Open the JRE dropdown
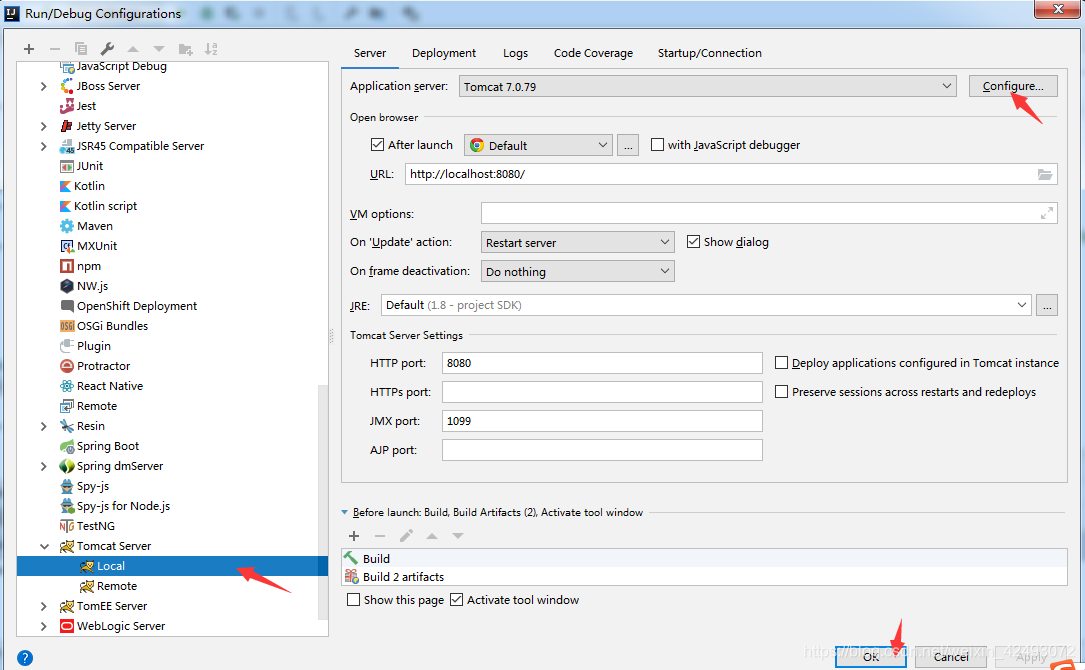 click(706, 305)
